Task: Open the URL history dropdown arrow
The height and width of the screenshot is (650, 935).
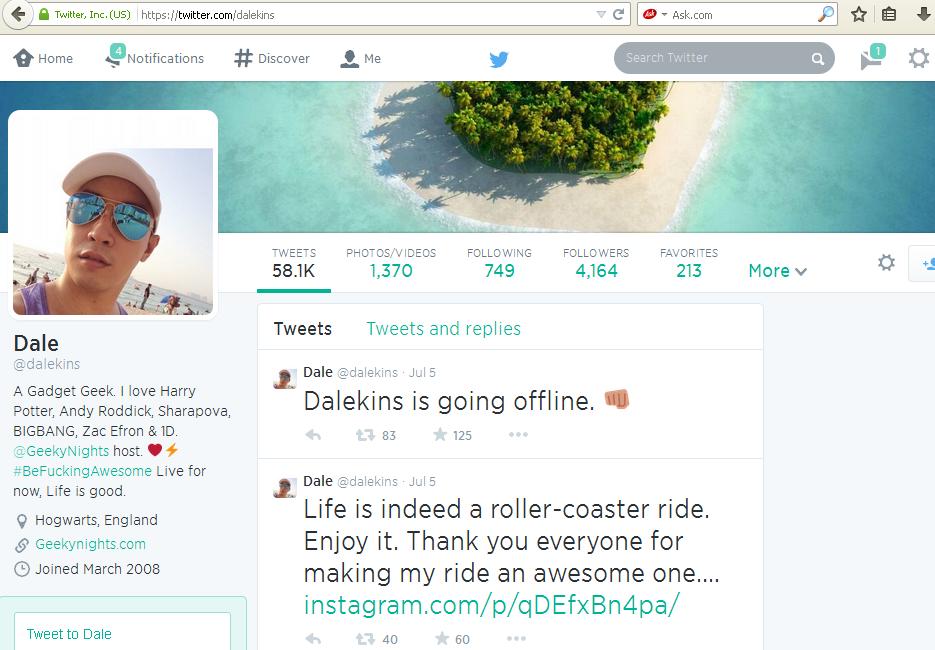Action: [601, 14]
